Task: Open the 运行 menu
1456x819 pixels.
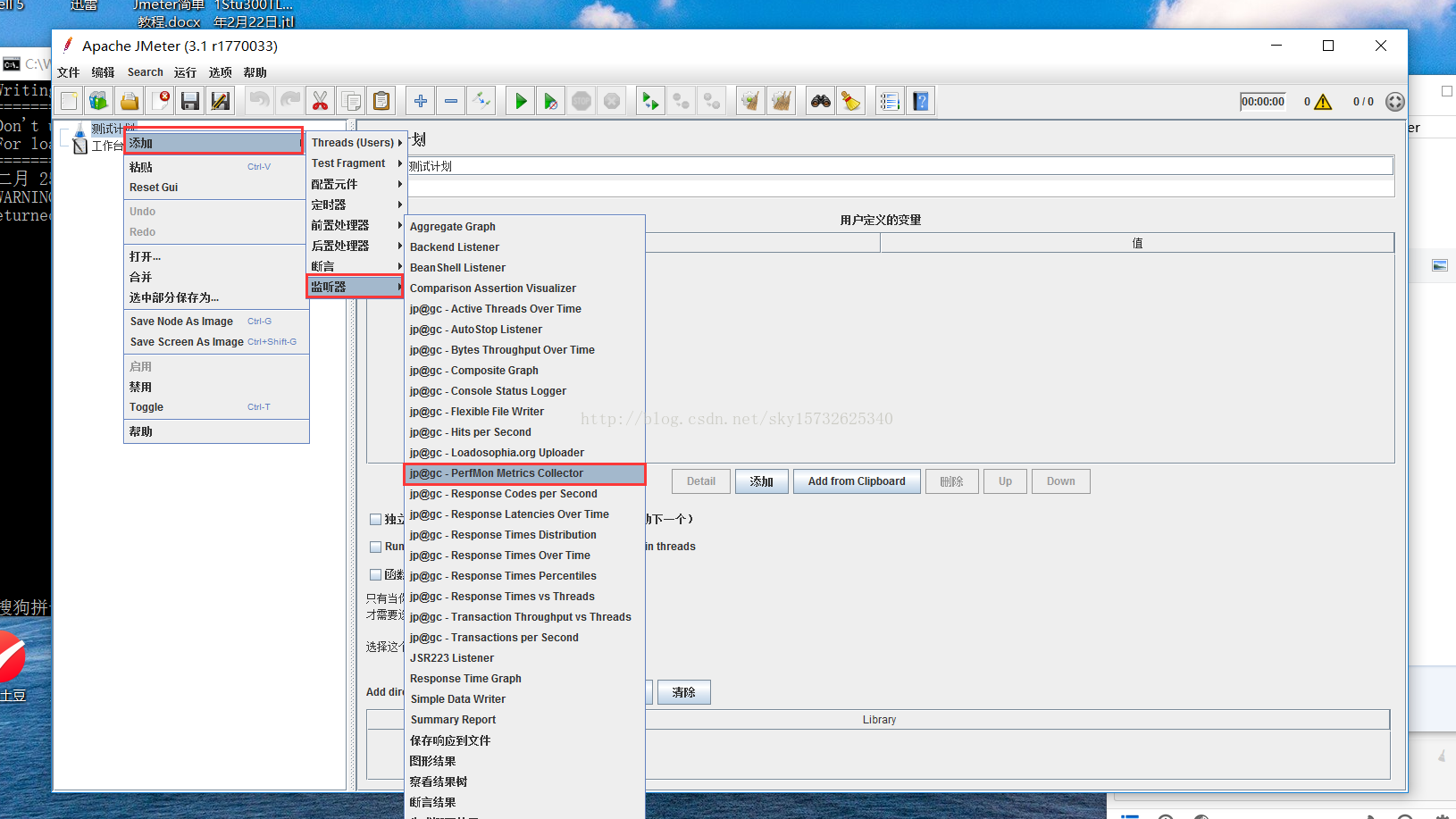Action: point(185,72)
